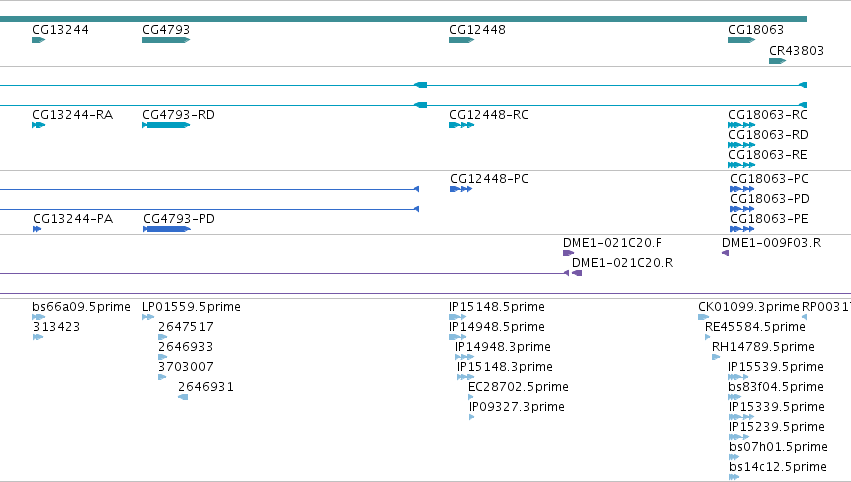Select EST bs14c12.5prime
Screen dimensions: 851x482
click(x=778, y=467)
